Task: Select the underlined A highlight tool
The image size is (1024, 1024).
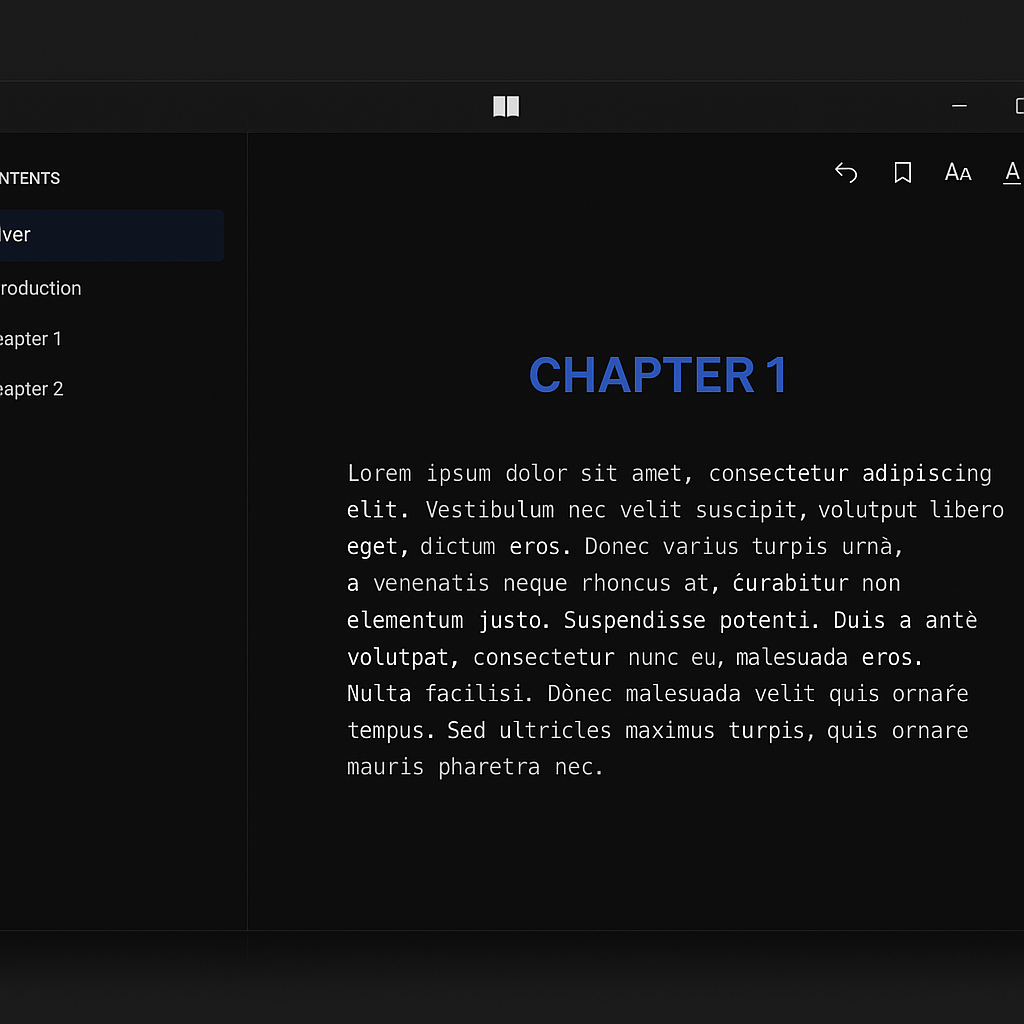Action: pos(1012,172)
